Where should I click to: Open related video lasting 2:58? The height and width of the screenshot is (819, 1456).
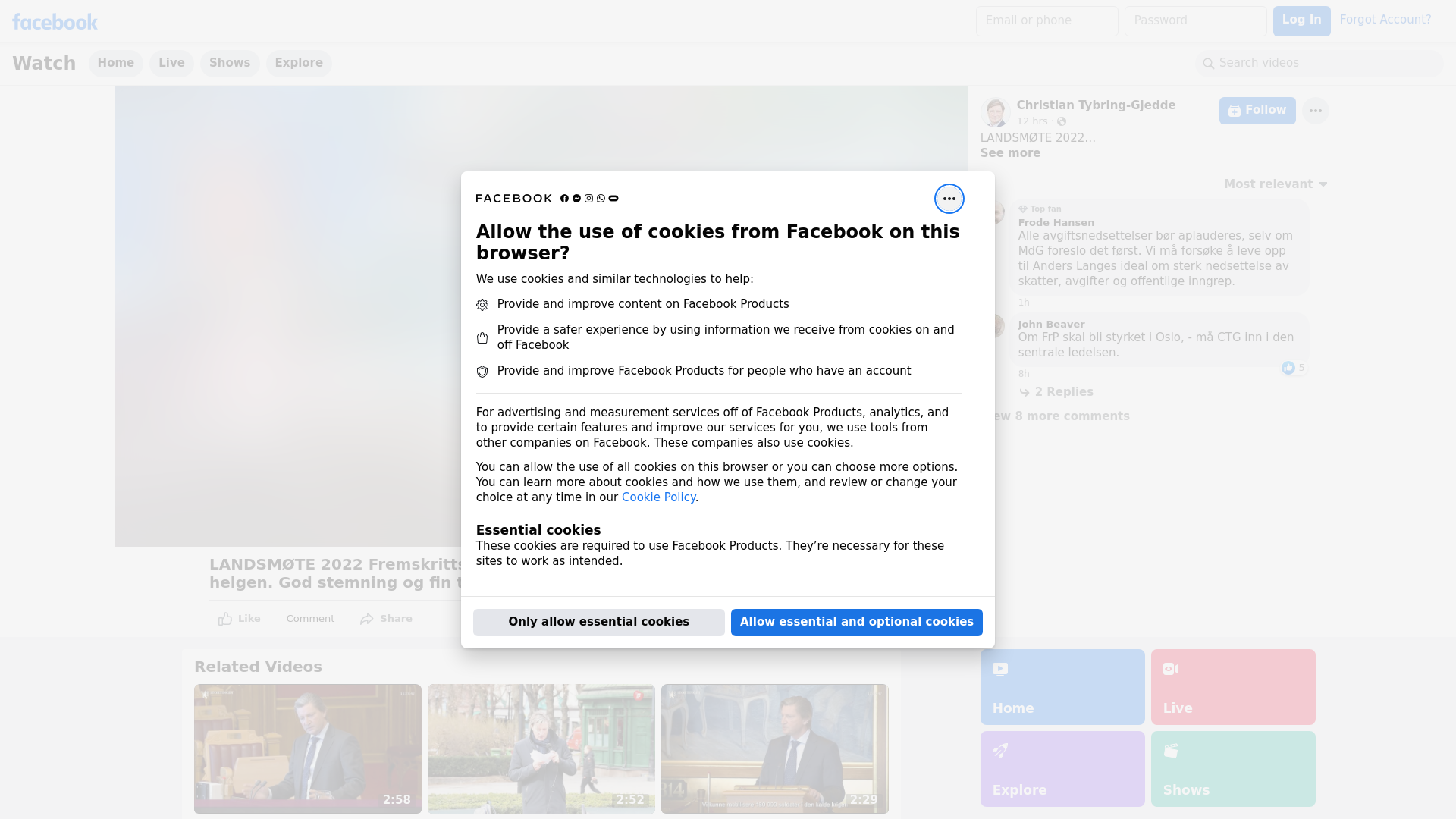click(x=308, y=749)
